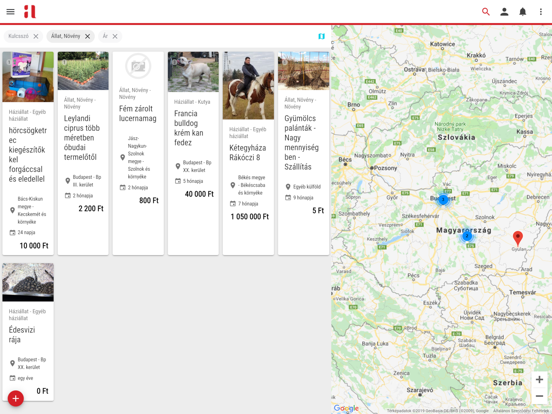This screenshot has height=414, width=552.
Task: Remove the Ár filter chip
Action: pos(115,36)
